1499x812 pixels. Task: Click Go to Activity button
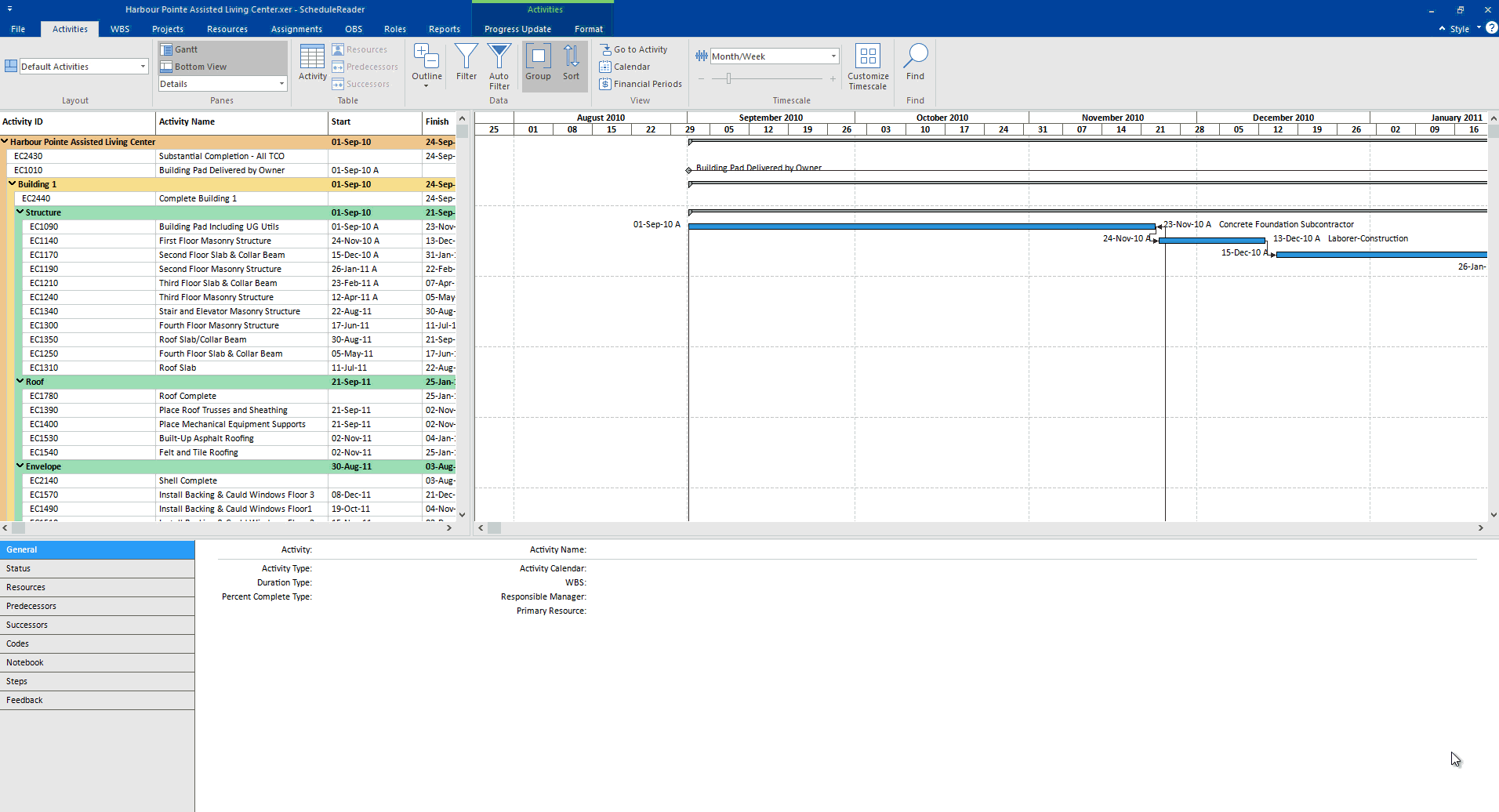click(x=640, y=49)
